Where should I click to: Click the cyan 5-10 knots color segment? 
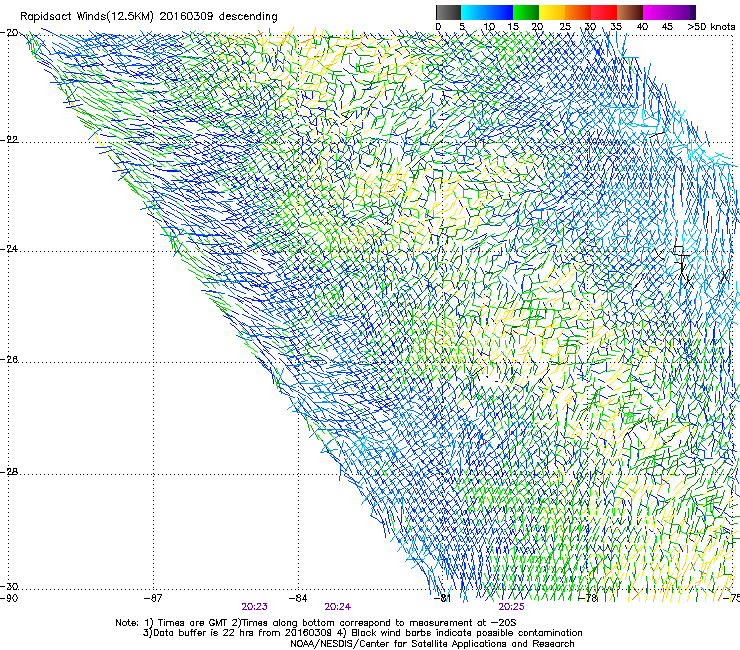click(474, 12)
